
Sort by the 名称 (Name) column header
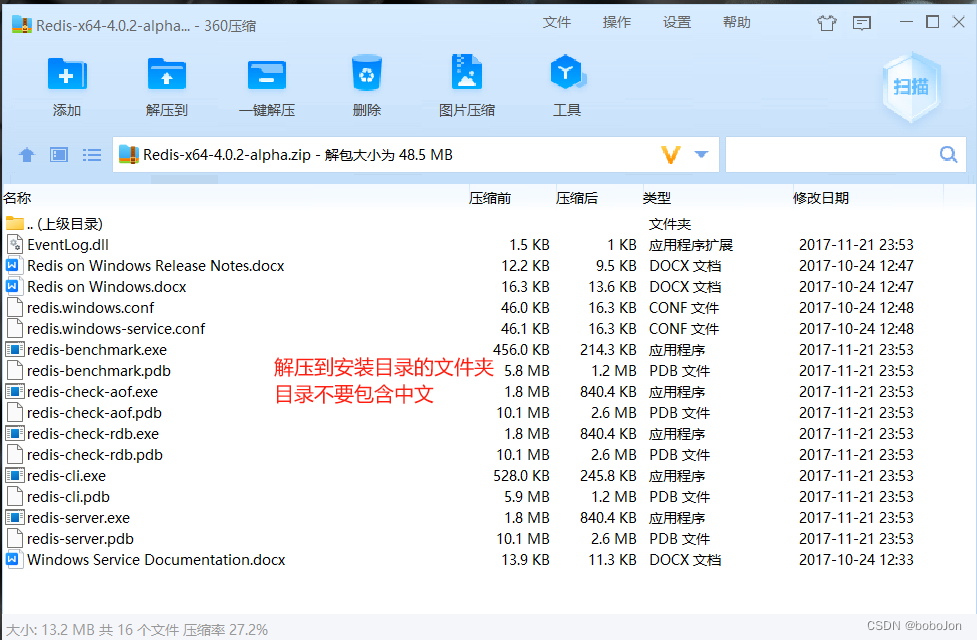(17, 198)
